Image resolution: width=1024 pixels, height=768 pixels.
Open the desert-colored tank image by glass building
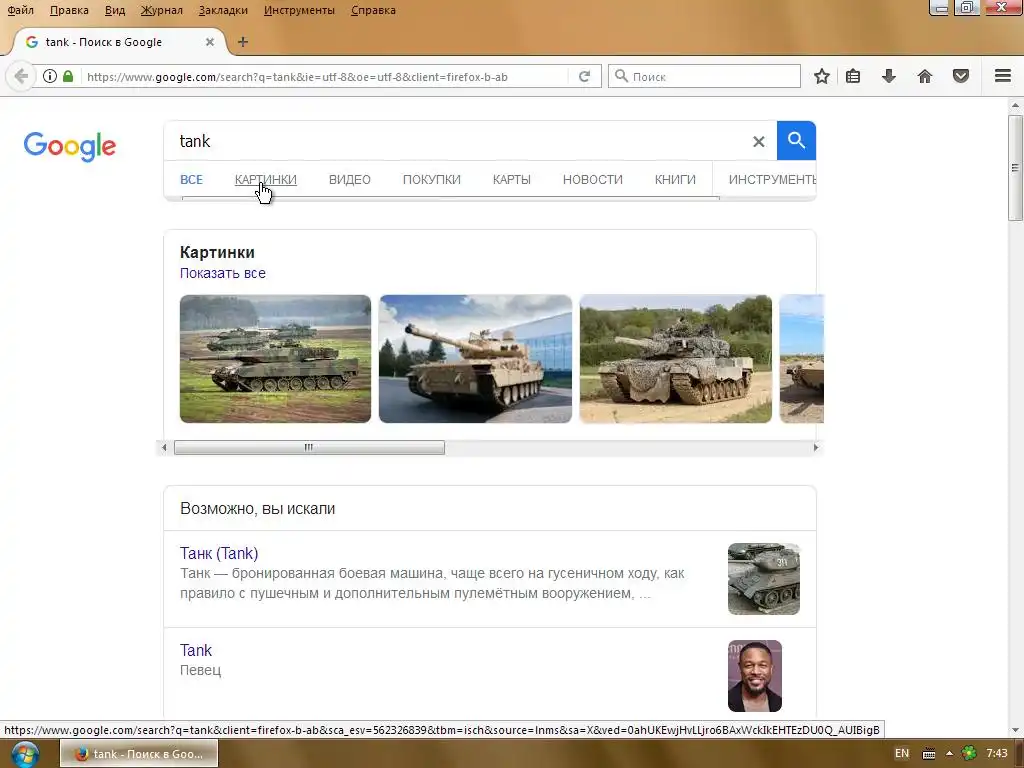click(x=475, y=359)
